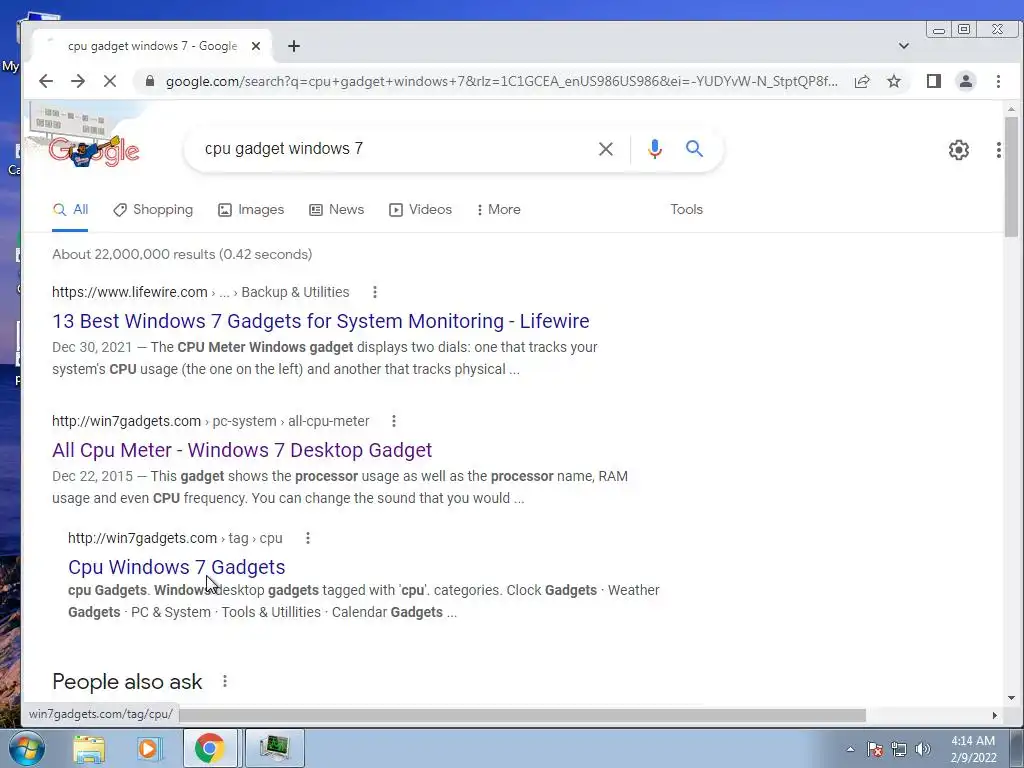Open People also ask options
This screenshot has width=1024, height=768.
(x=225, y=681)
